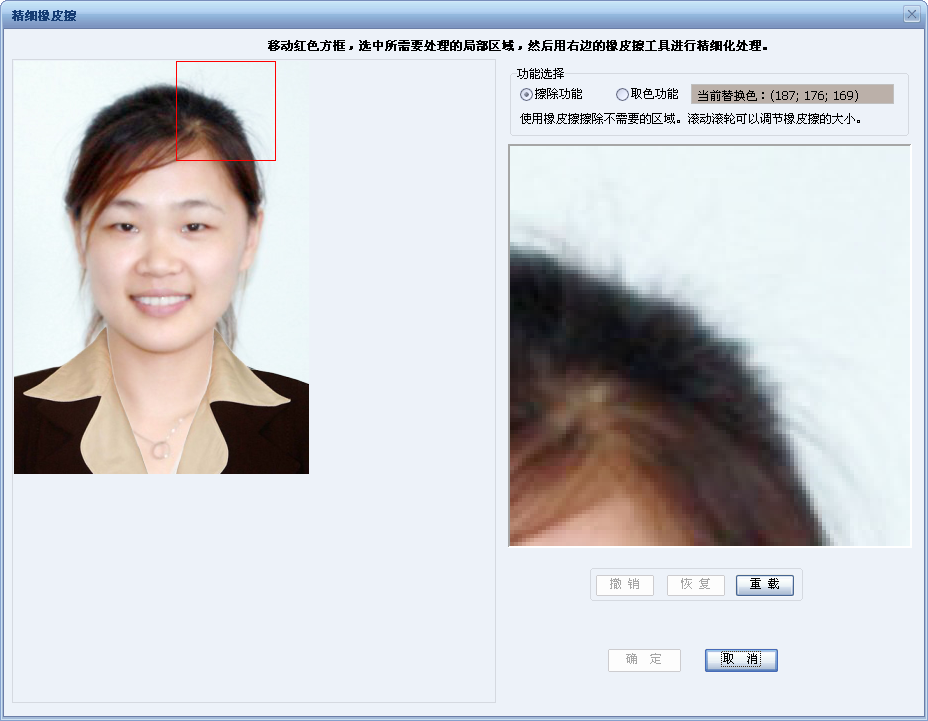
Task: Click the instruction text 移动红色方框
Action: (306, 46)
